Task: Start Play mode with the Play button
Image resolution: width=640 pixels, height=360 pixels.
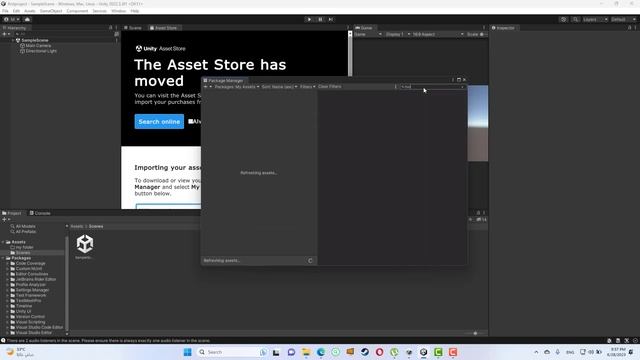Action: 309,19
